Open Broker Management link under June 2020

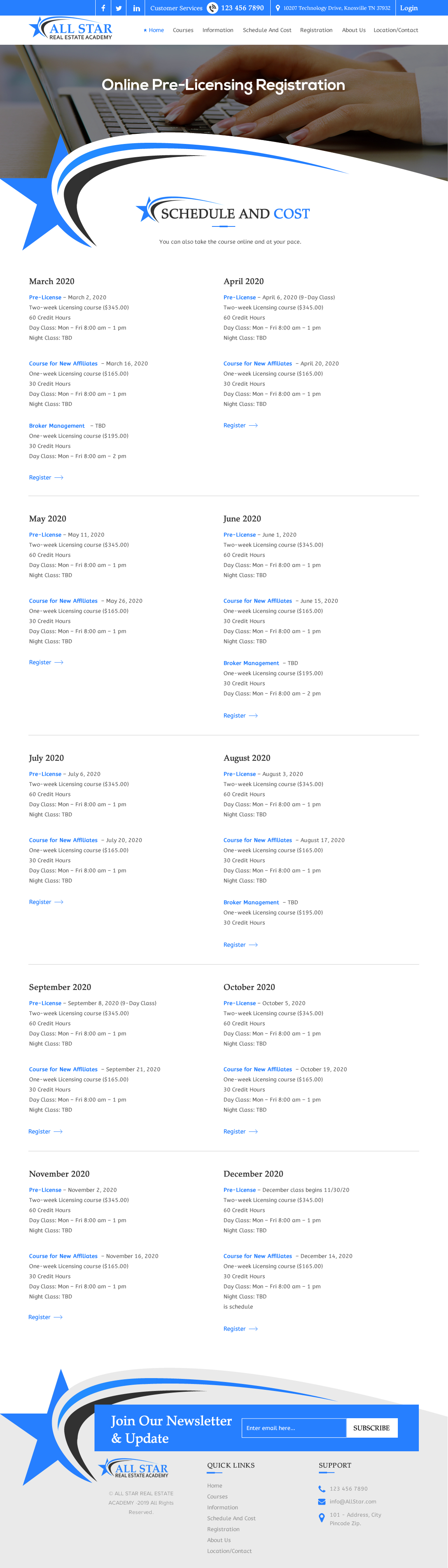coord(251,663)
